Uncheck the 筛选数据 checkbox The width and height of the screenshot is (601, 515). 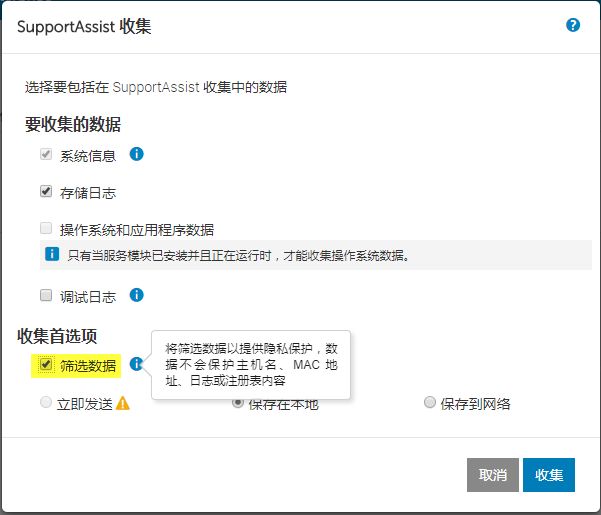pos(46,366)
